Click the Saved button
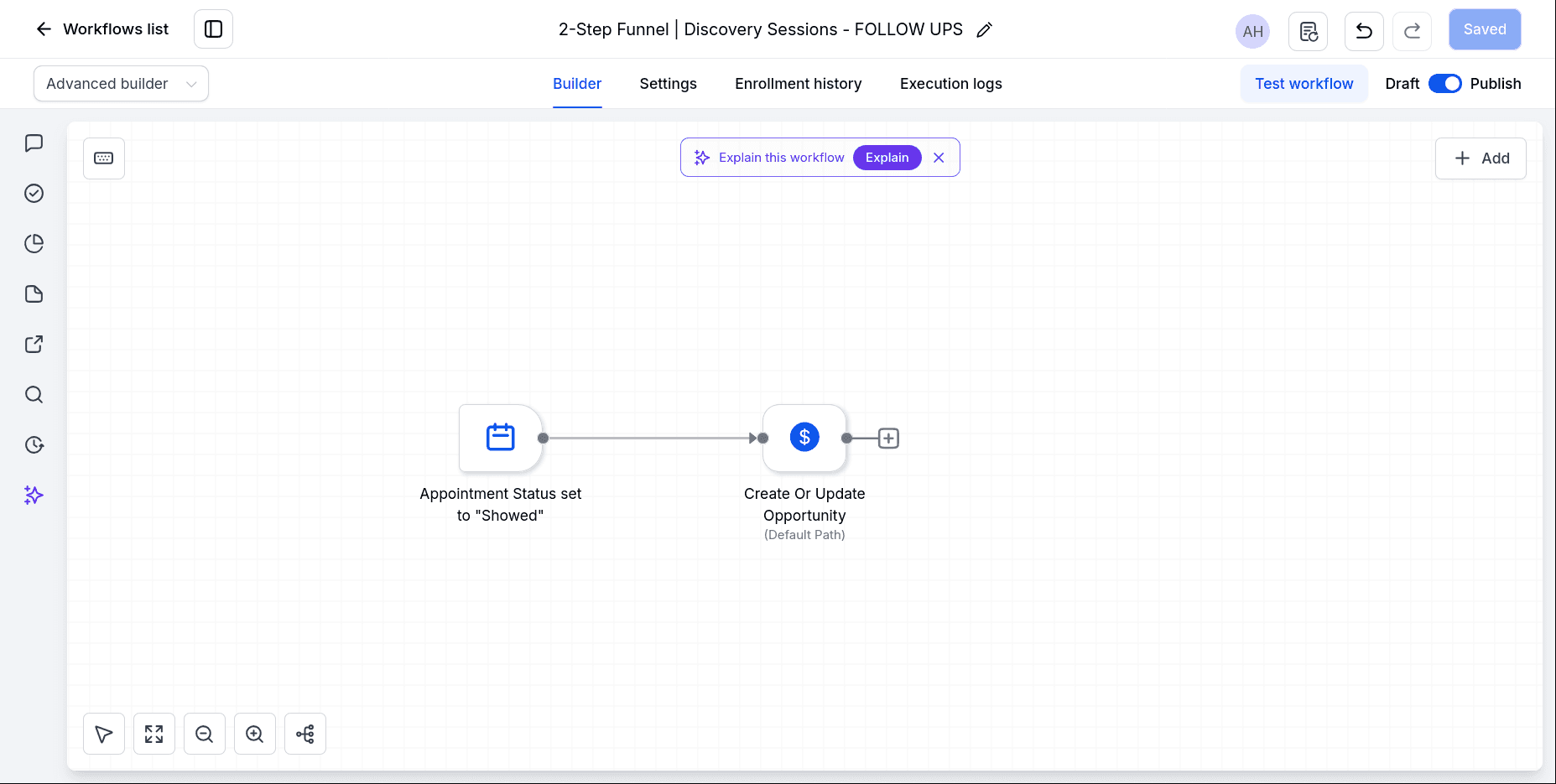This screenshot has height=784, width=1556. (x=1485, y=29)
